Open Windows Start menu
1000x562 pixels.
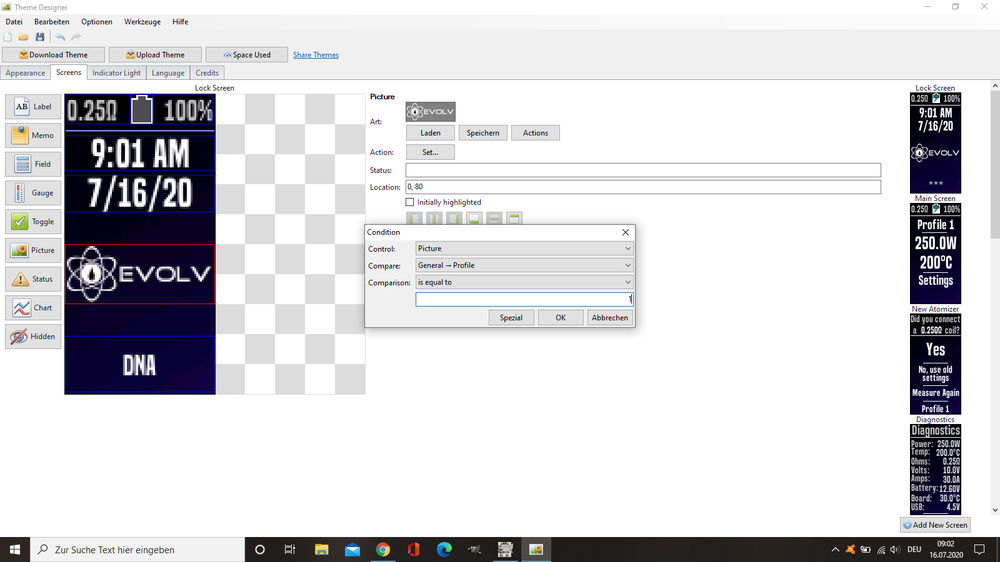15,549
